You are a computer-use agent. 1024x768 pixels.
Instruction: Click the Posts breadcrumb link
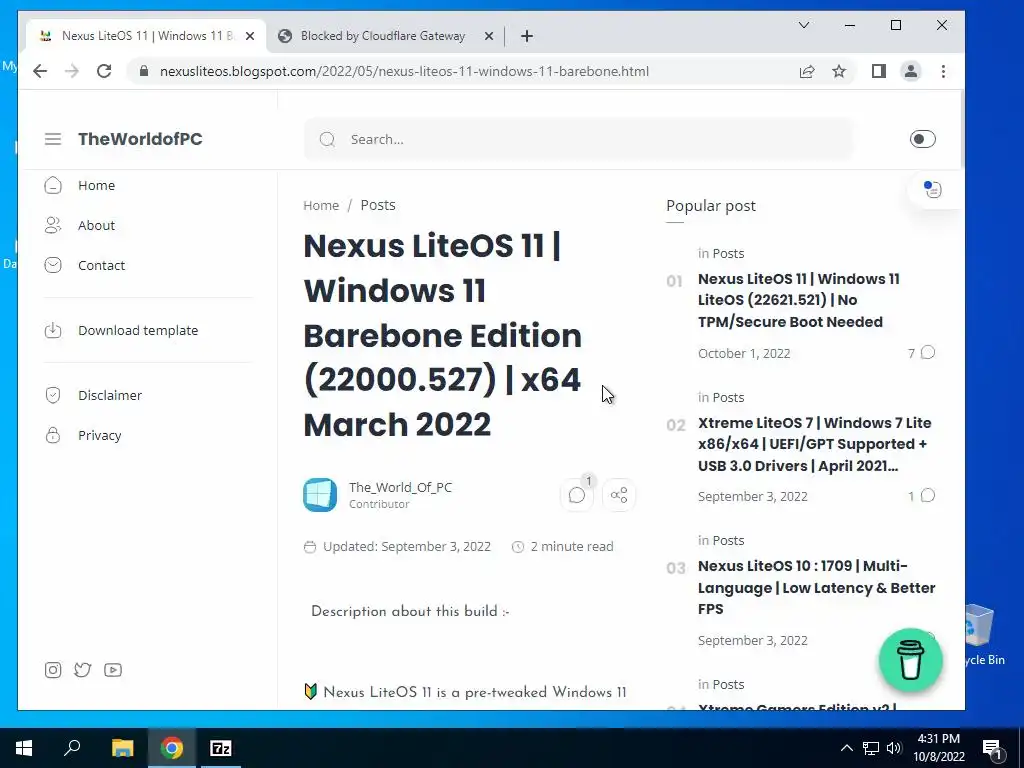point(377,205)
